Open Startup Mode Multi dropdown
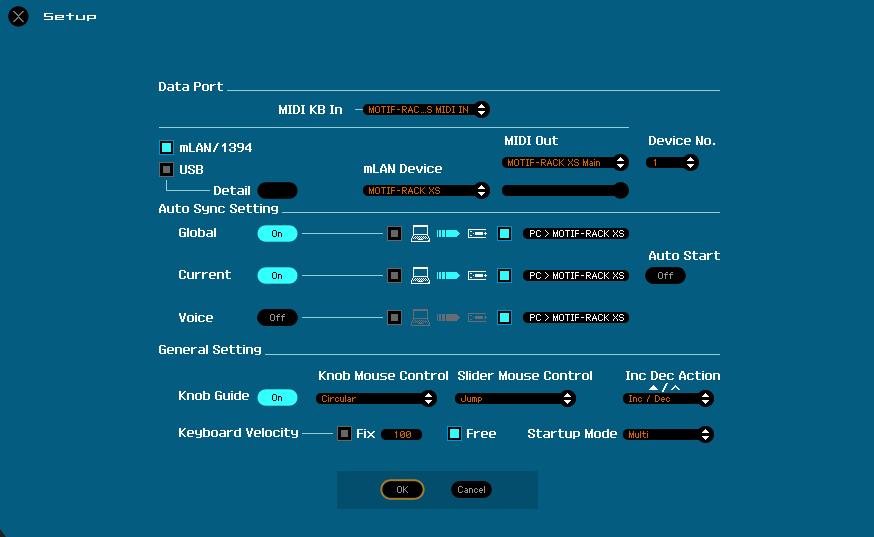 tap(668, 434)
